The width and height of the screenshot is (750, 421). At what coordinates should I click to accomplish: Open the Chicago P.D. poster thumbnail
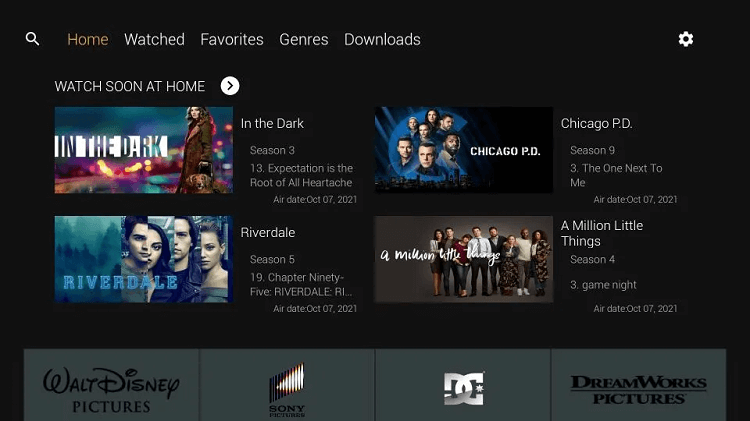pos(463,150)
